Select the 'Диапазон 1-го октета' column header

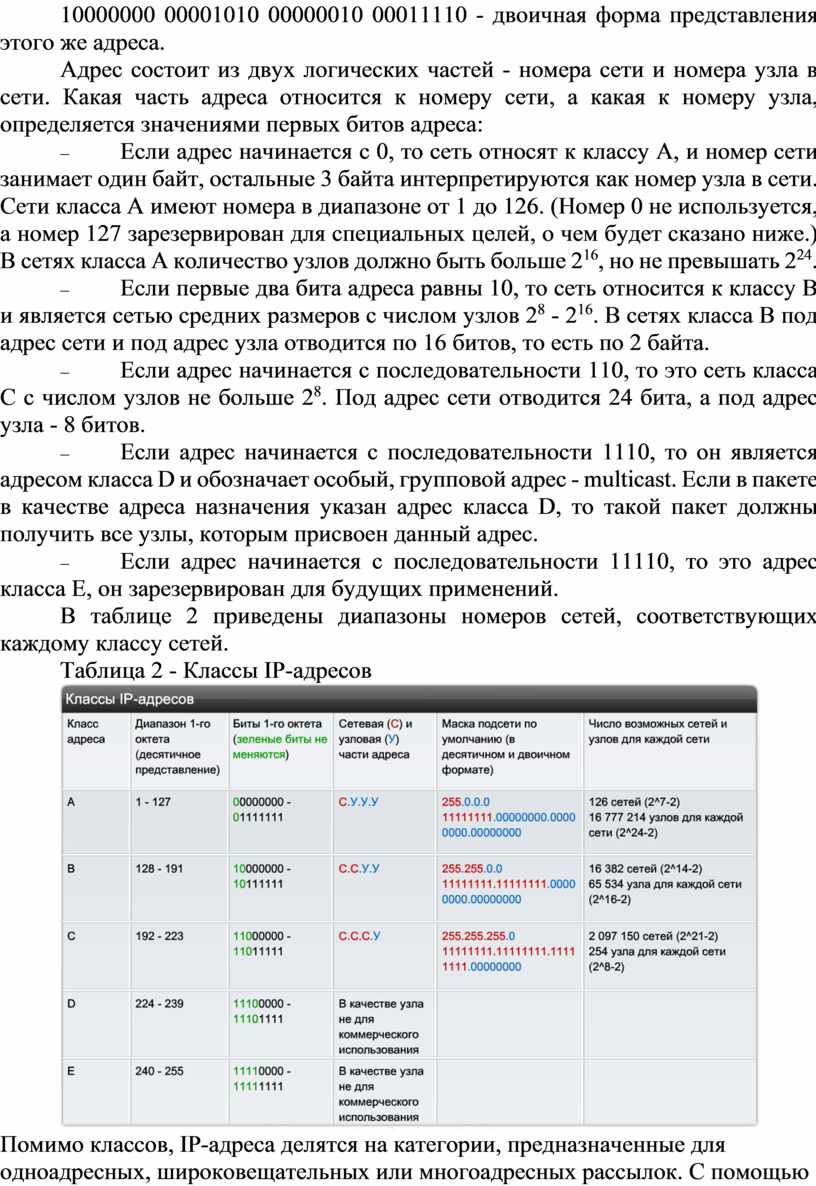[x=177, y=747]
